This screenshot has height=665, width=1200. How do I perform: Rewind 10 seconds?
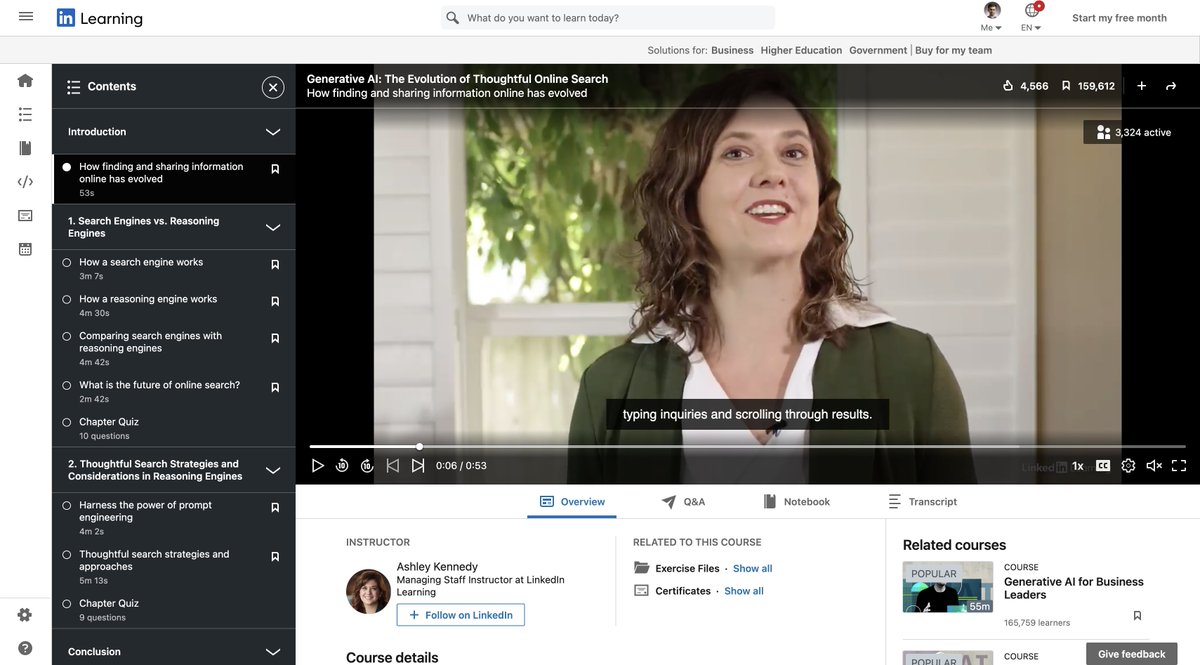pos(342,466)
